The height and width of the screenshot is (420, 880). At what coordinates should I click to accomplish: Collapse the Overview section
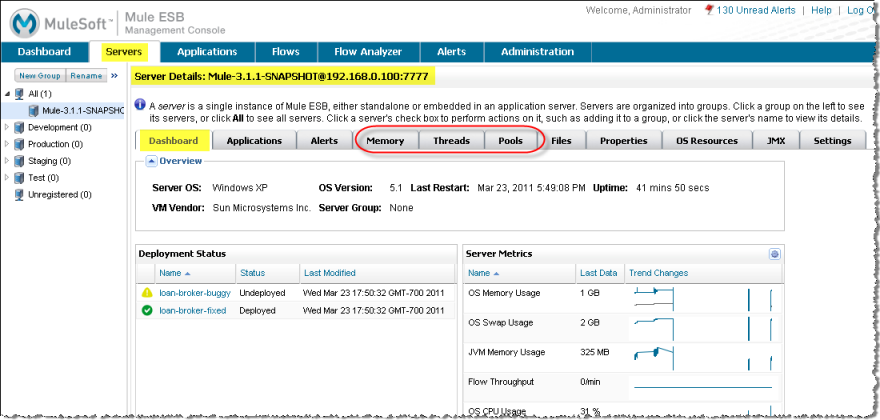coord(151,161)
